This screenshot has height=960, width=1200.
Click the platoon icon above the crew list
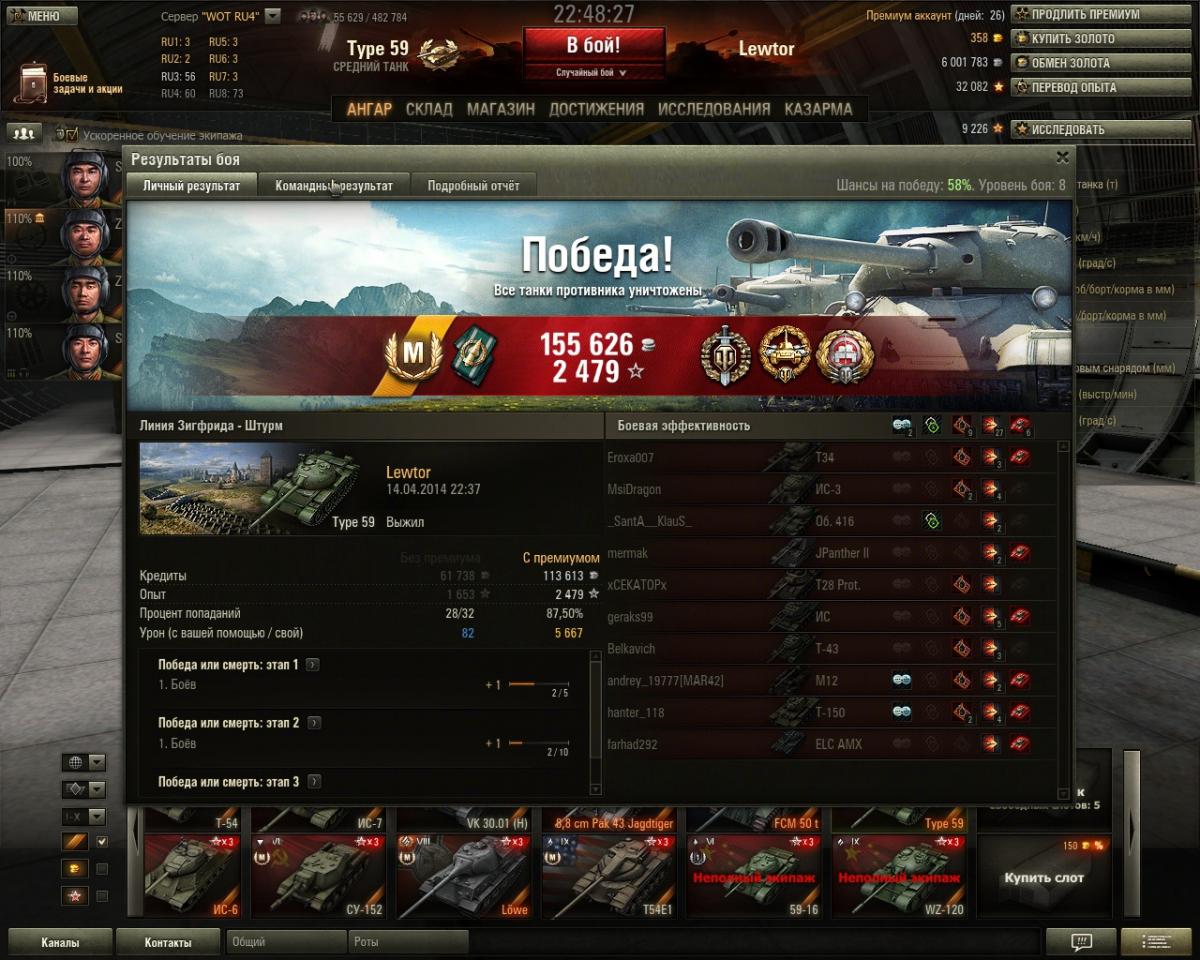coord(24,132)
